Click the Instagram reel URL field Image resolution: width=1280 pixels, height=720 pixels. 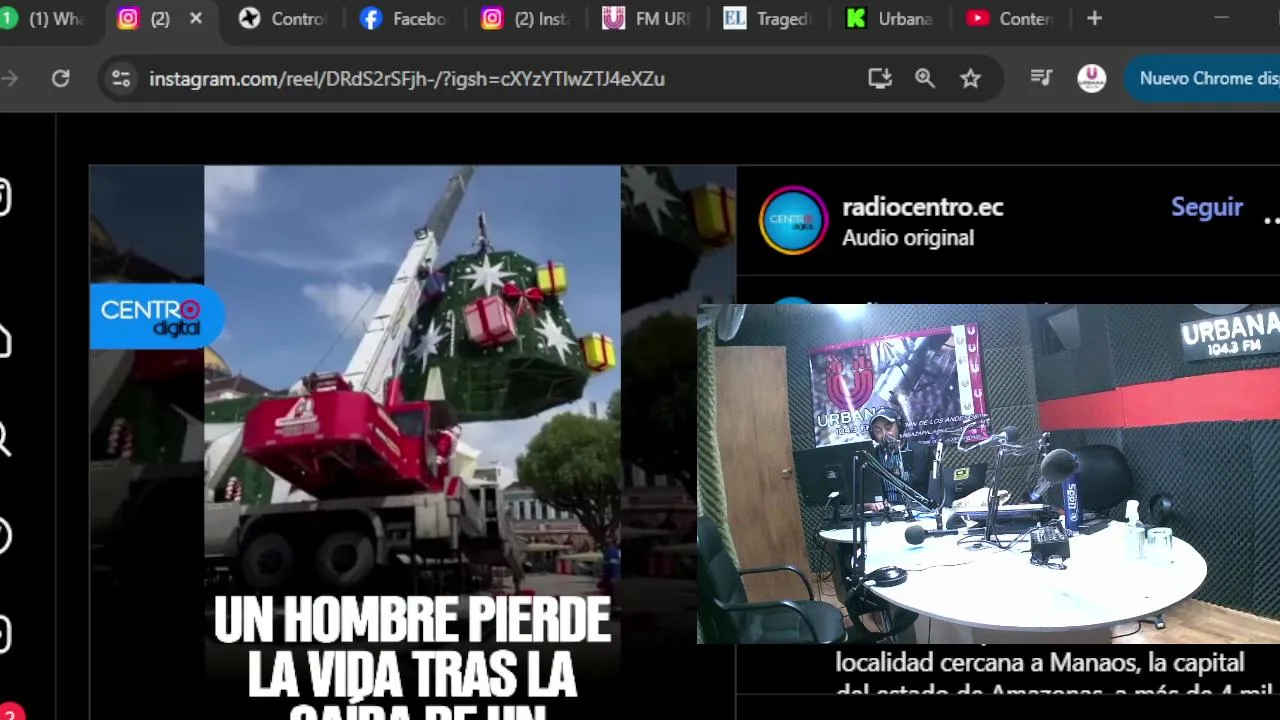[x=407, y=78]
